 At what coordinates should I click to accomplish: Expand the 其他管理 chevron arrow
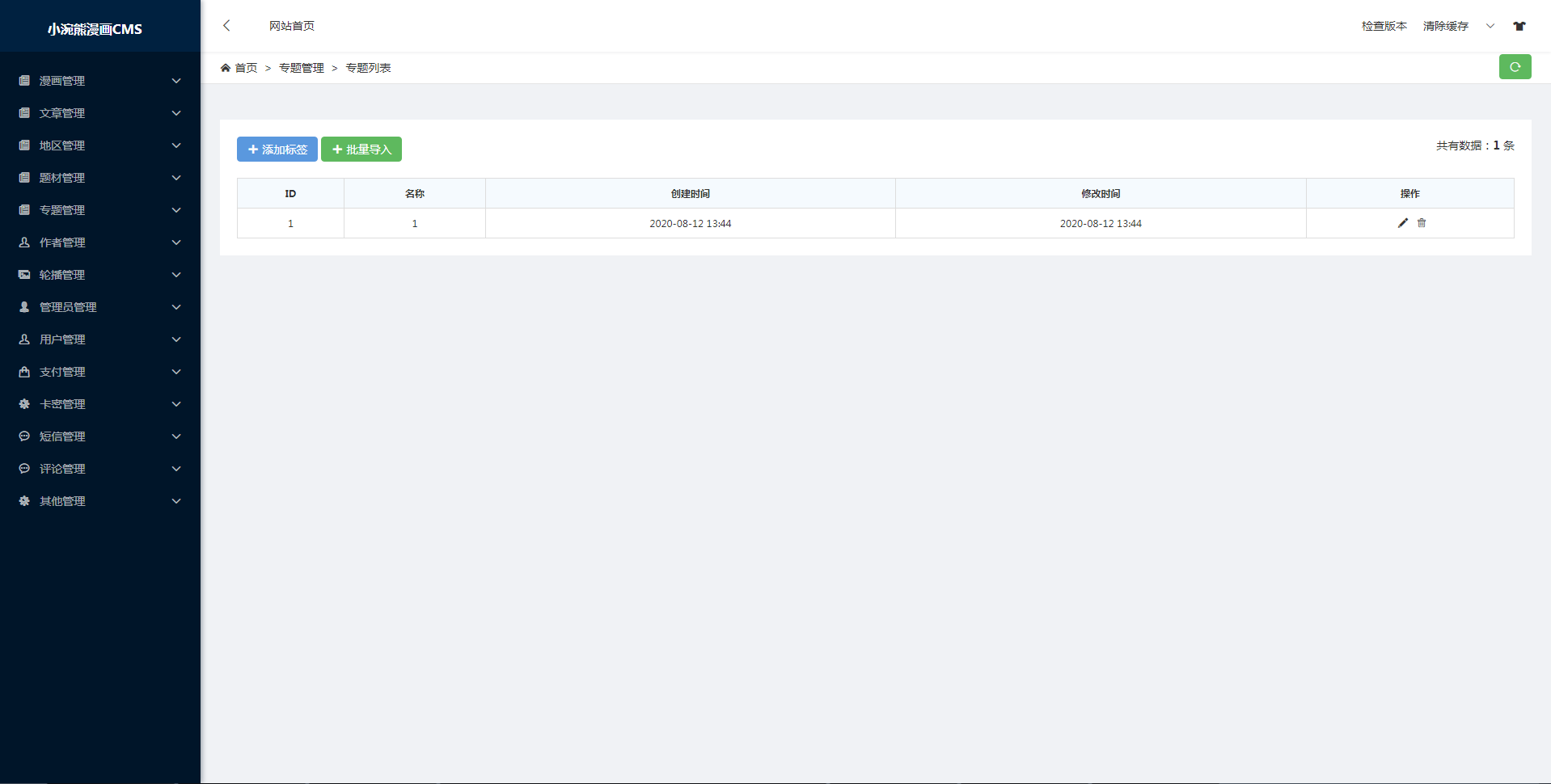176,501
